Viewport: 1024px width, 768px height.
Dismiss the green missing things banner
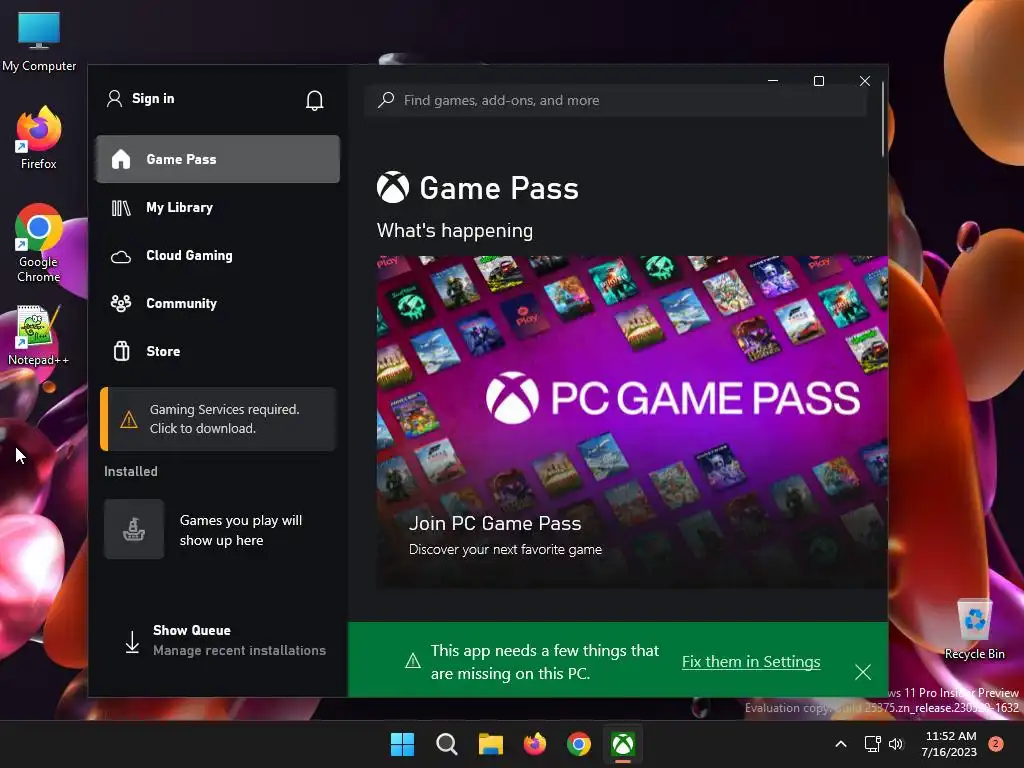863,672
